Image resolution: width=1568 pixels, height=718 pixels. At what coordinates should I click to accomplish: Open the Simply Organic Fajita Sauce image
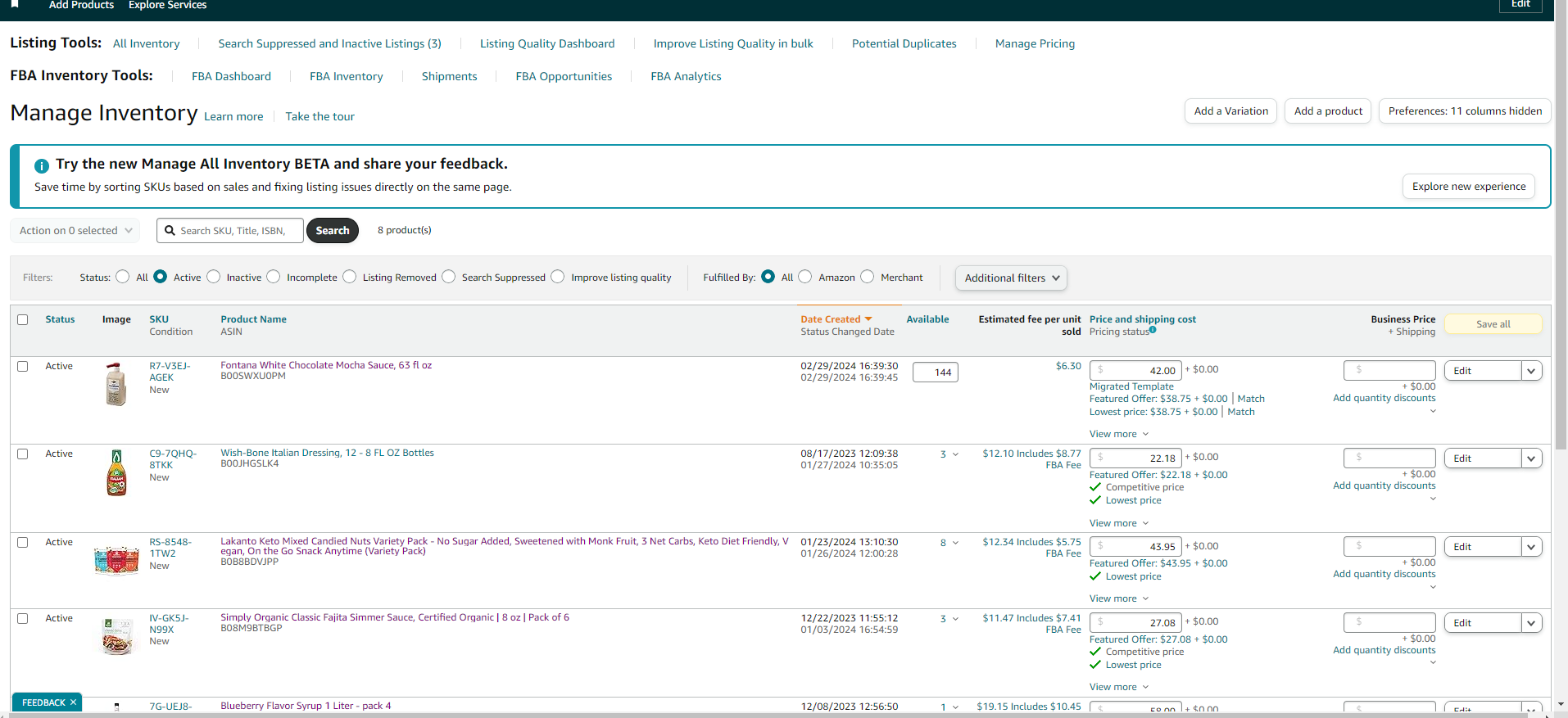116,636
